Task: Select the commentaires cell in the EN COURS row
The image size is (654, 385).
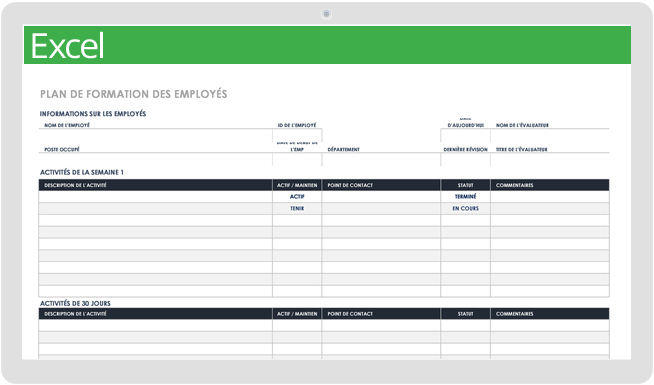Action: [550, 209]
